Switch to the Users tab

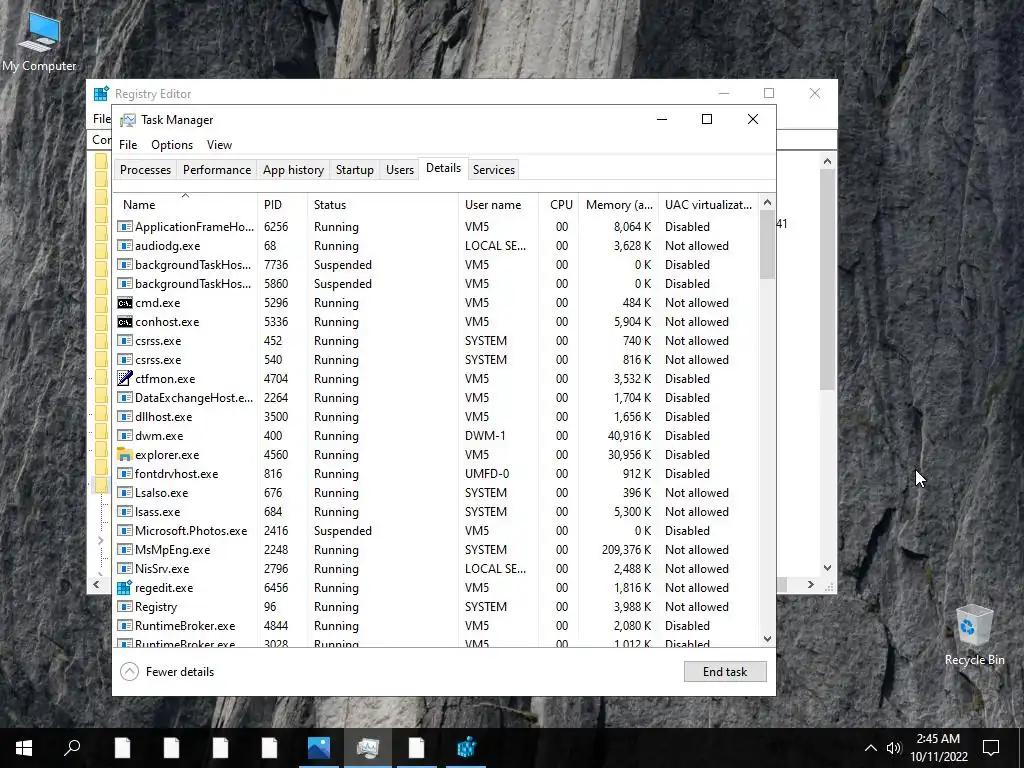(400, 170)
